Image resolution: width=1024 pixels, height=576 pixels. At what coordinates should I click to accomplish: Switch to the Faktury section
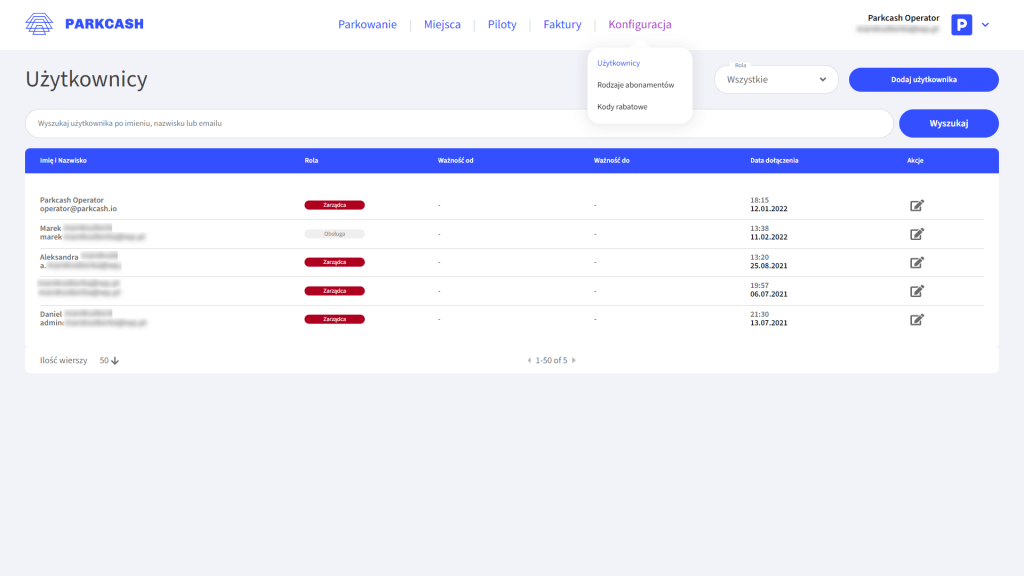click(x=562, y=25)
